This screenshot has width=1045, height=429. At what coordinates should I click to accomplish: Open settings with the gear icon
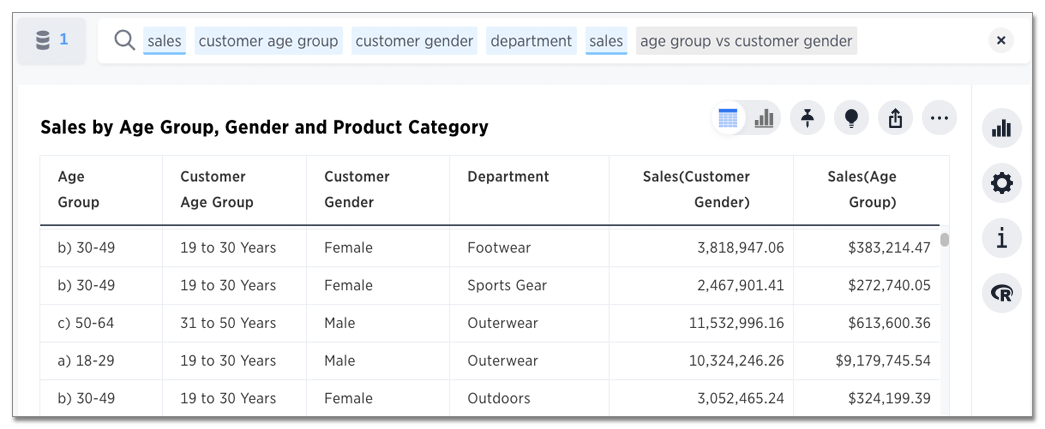(1001, 183)
